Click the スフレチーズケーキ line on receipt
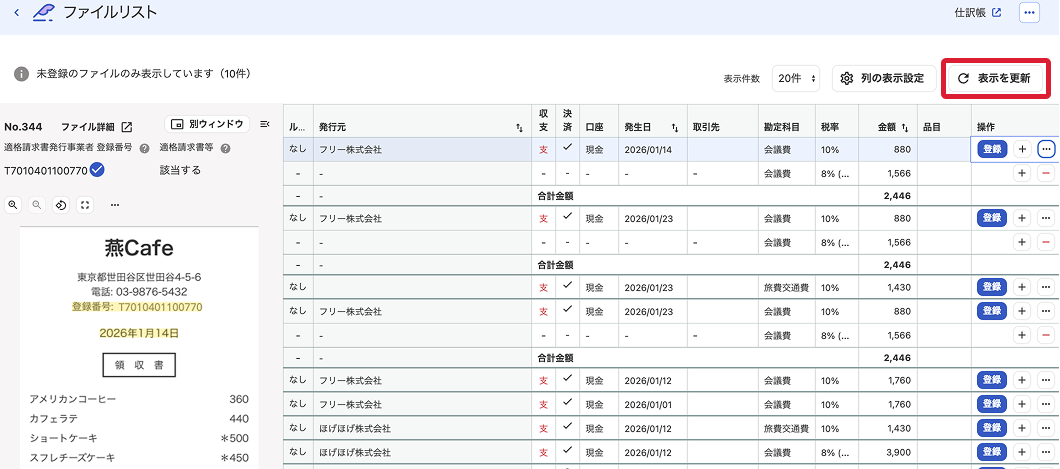Screen dimensions: 1060x469 click(139, 458)
